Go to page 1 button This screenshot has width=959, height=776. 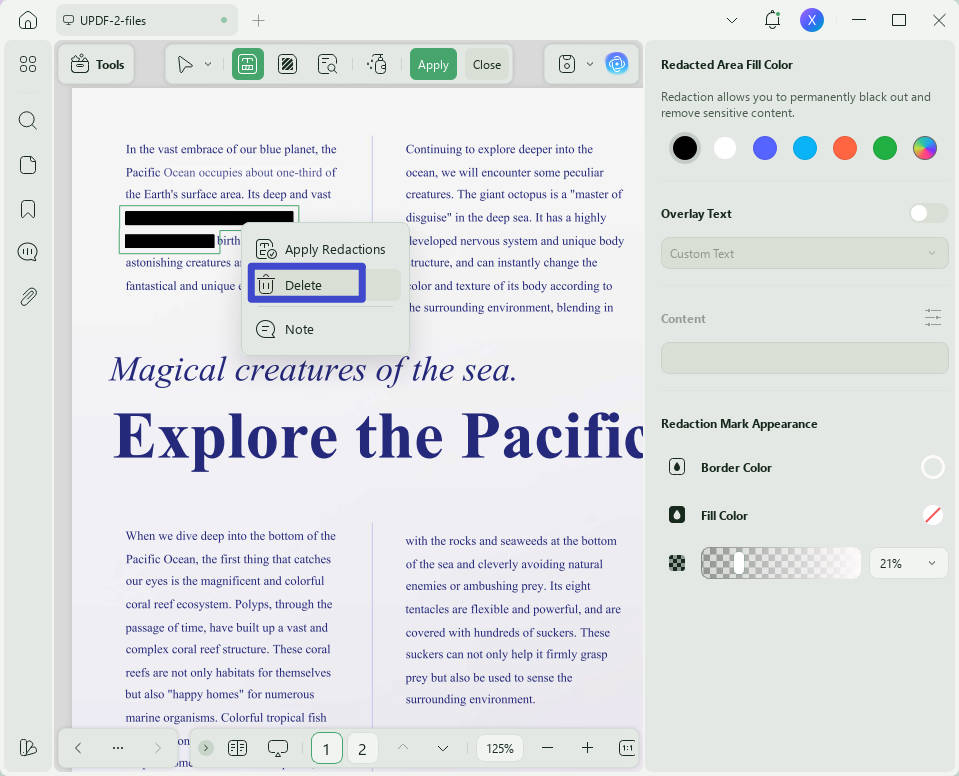click(x=327, y=748)
